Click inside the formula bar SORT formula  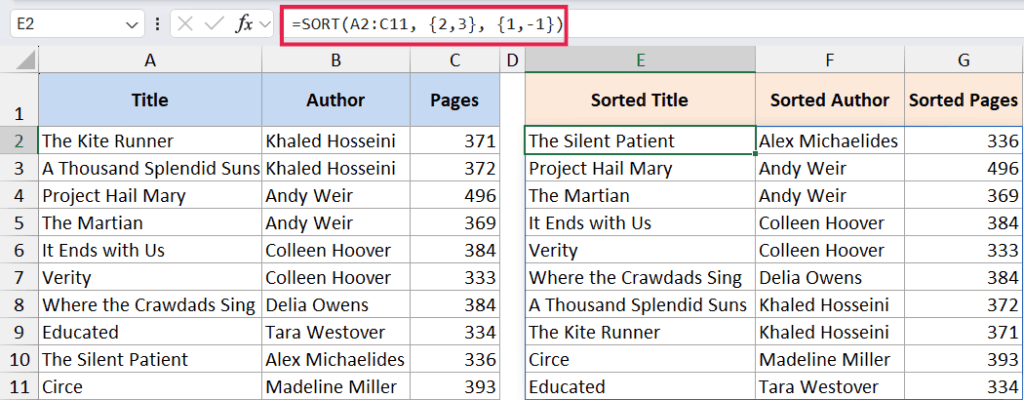coord(426,25)
